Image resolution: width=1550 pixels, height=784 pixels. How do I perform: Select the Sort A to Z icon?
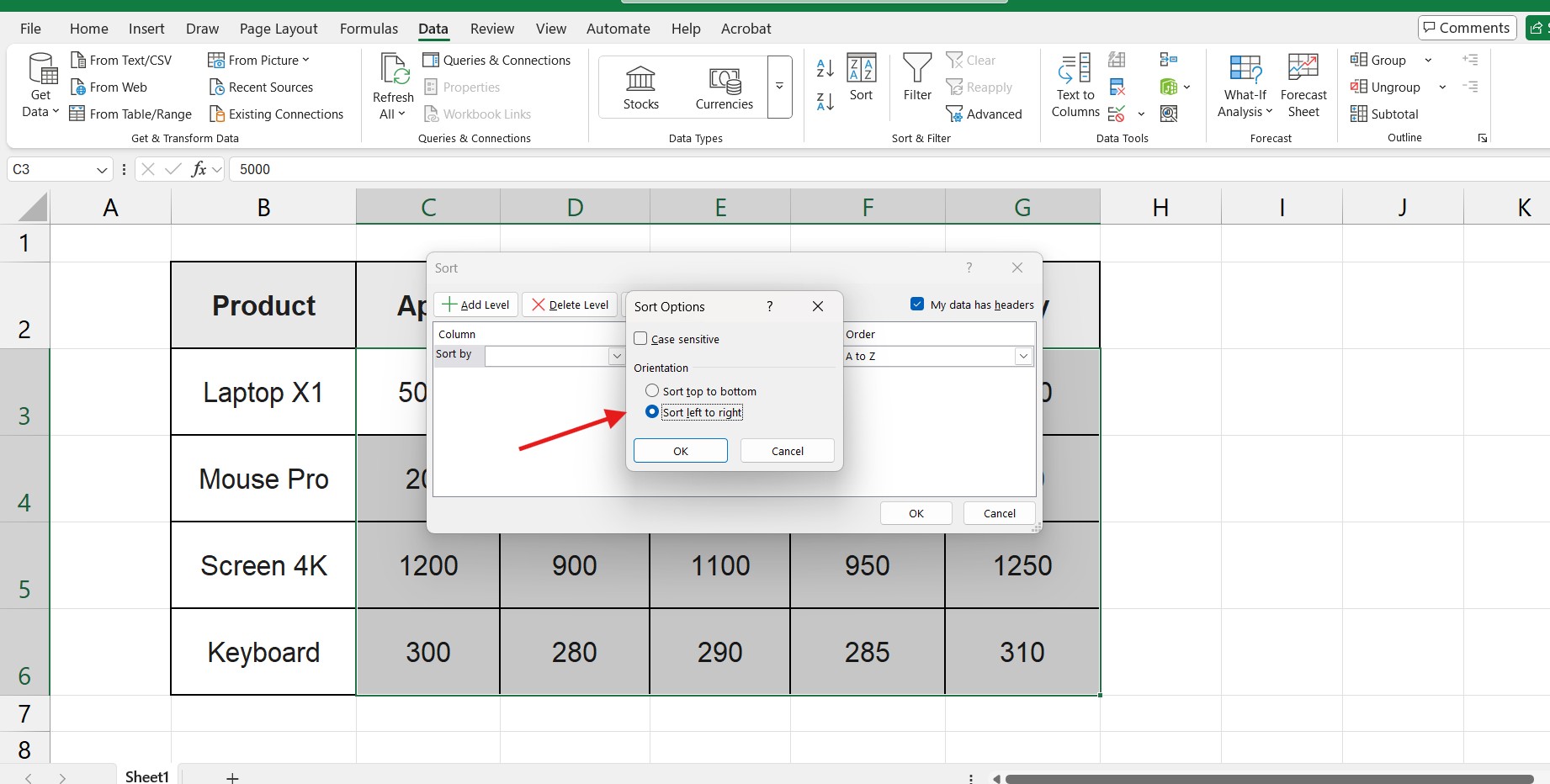click(x=824, y=68)
